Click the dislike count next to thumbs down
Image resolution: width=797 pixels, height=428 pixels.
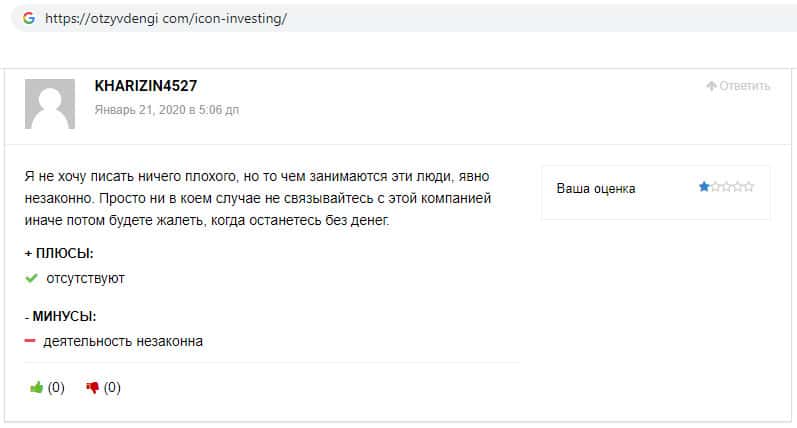[x=112, y=388]
